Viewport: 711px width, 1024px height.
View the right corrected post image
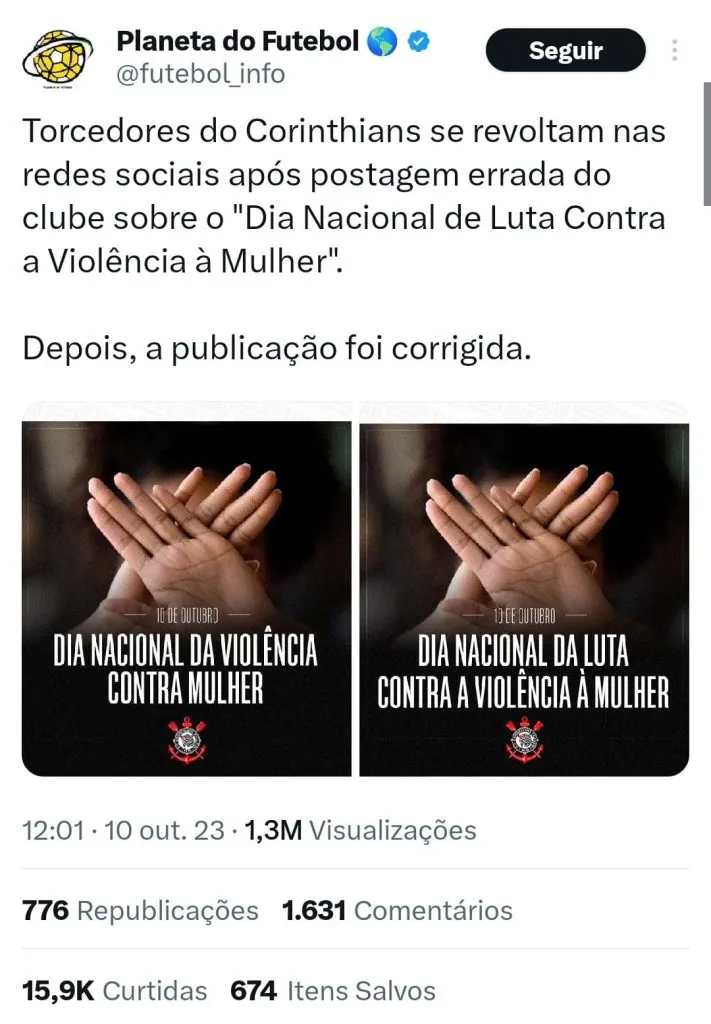pos(524,598)
